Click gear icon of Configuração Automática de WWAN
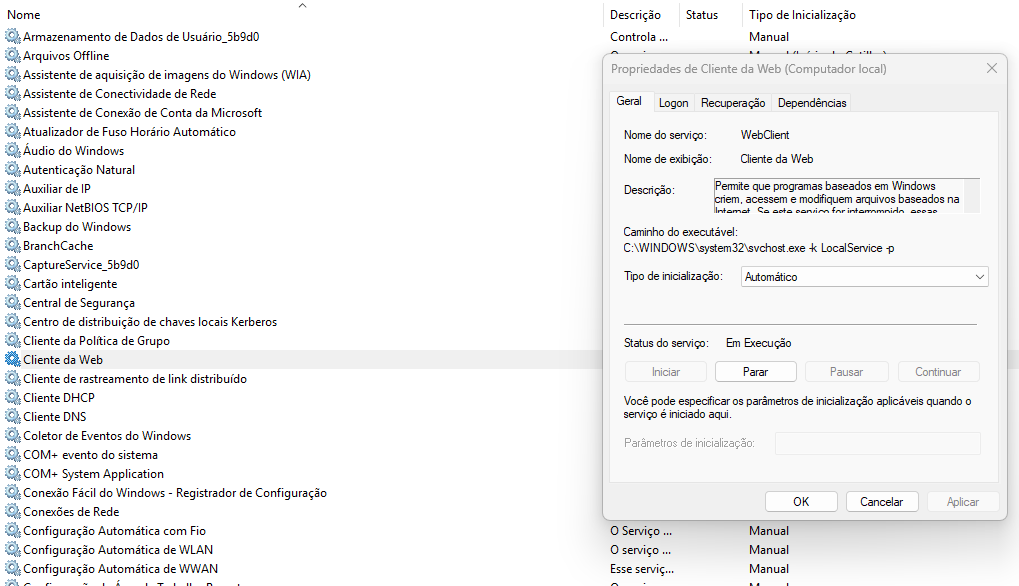The width and height of the screenshot is (1019, 586). point(12,568)
